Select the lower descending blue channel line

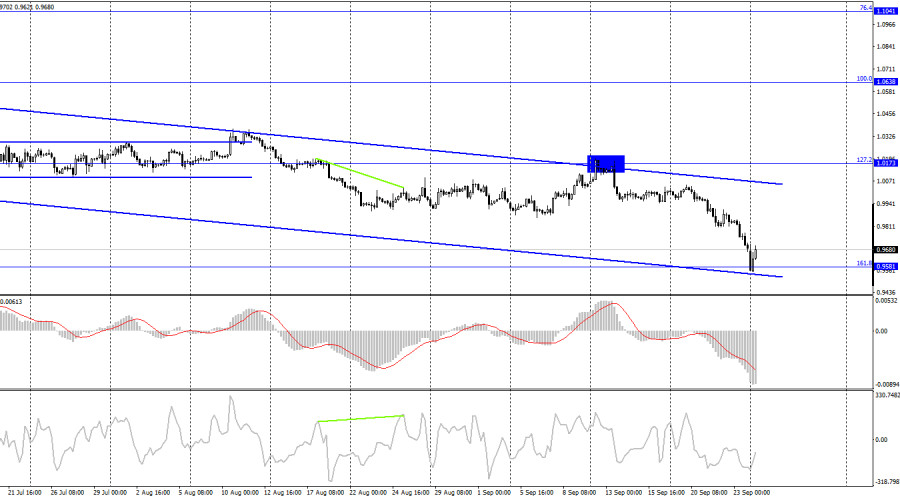(x=391, y=239)
